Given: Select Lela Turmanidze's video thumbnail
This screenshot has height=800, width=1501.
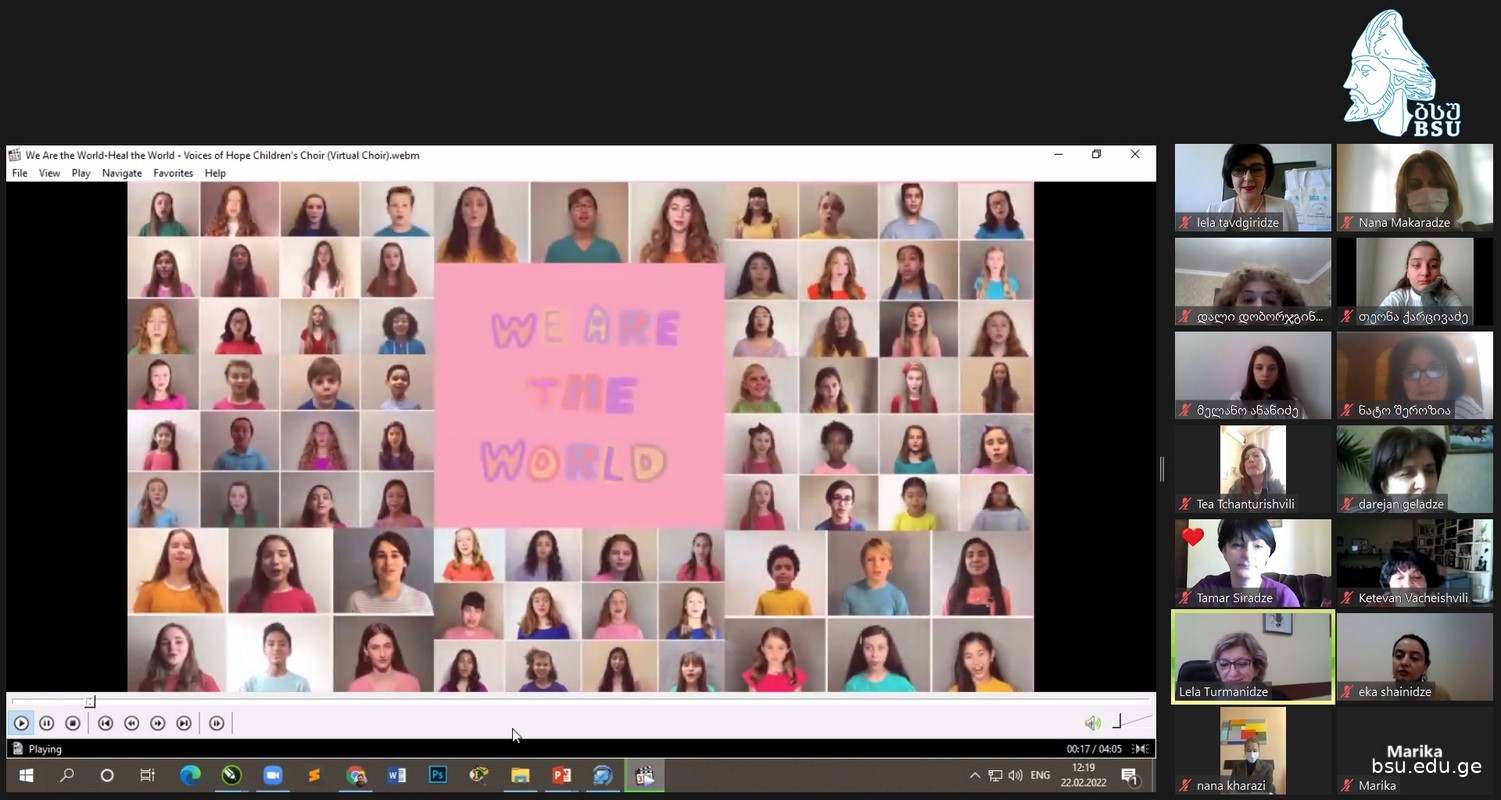Looking at the screenshot, I should [1252, 656].
